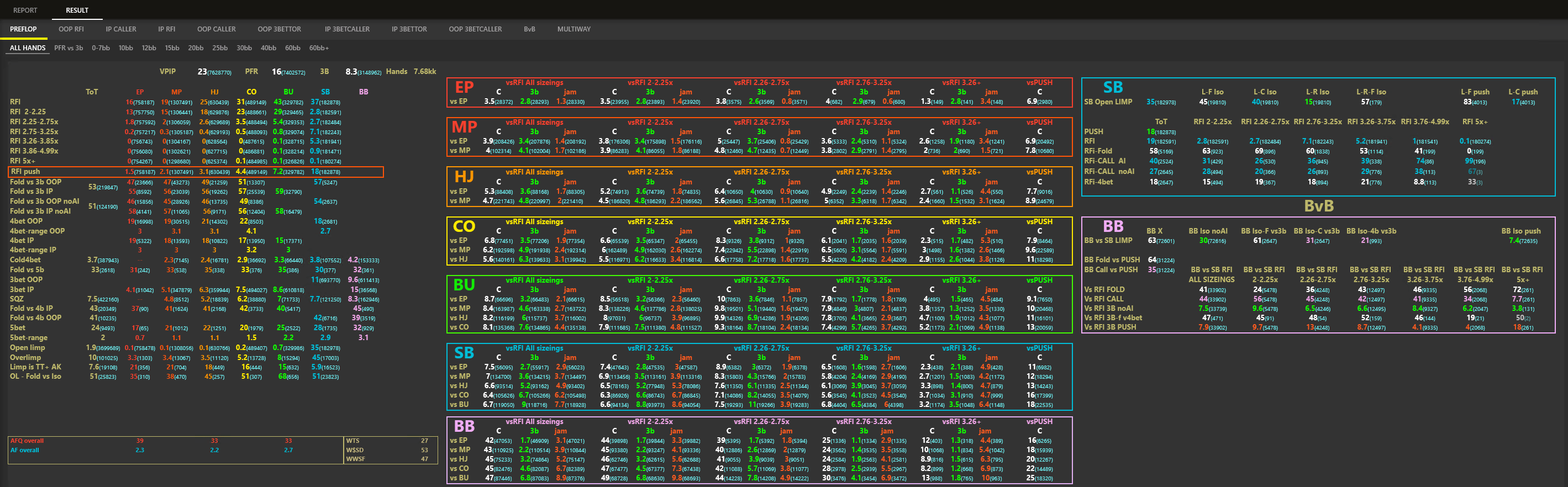The width and height of the screenshot is (1568, 487).
Task: Select the IP 3BETCALLER tab
Action: coord(347,29)
